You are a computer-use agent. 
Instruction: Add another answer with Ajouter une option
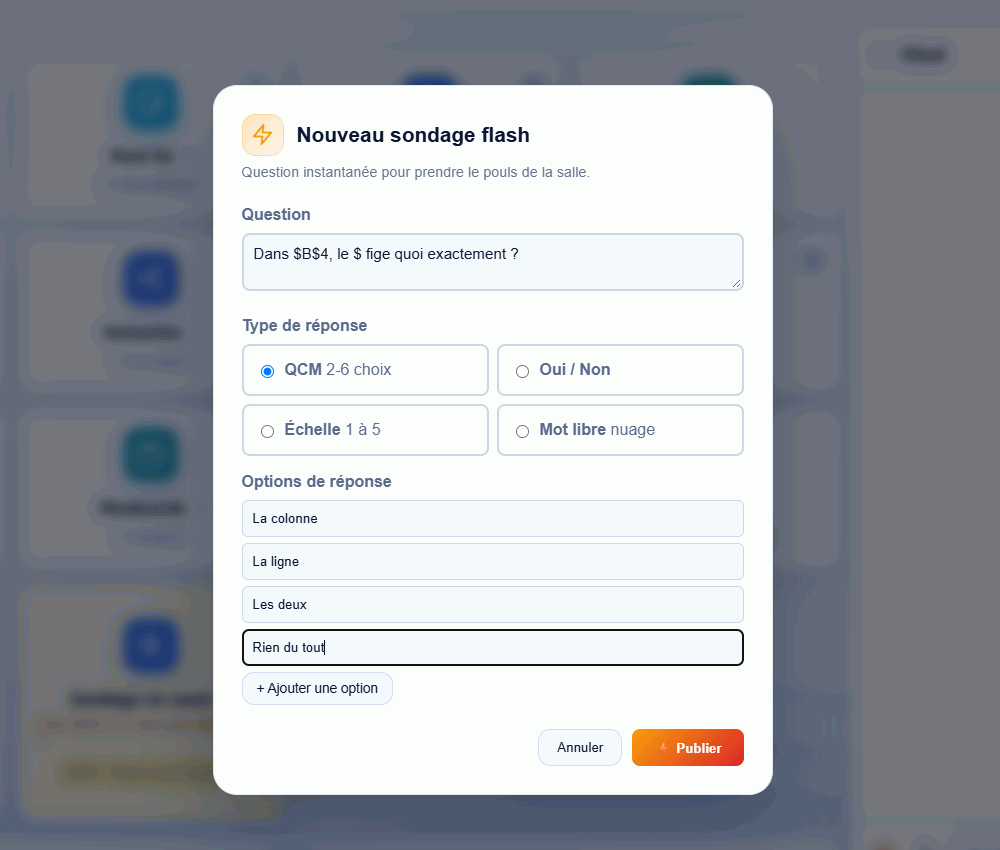(317, 689)
